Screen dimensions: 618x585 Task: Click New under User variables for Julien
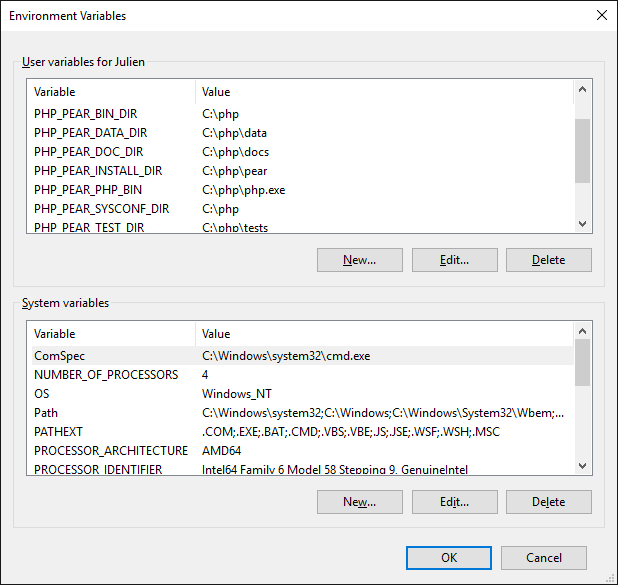[x=360, y=260]
